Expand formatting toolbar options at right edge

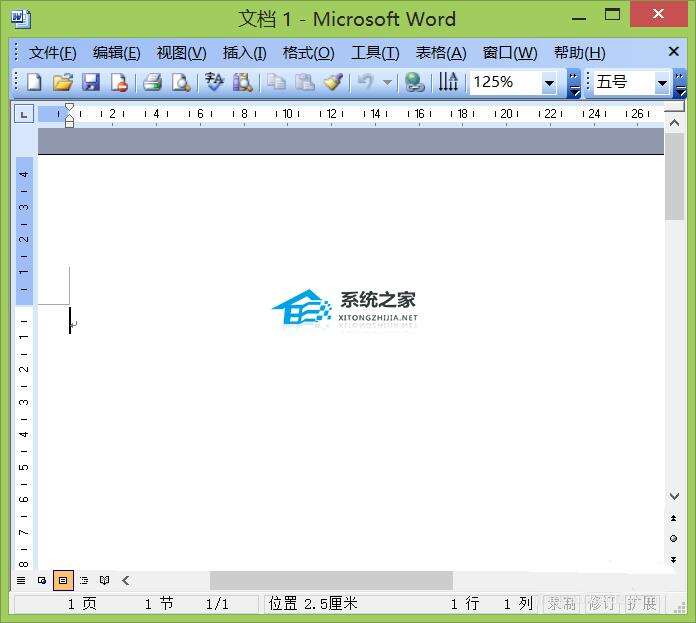tap(680, 83)
